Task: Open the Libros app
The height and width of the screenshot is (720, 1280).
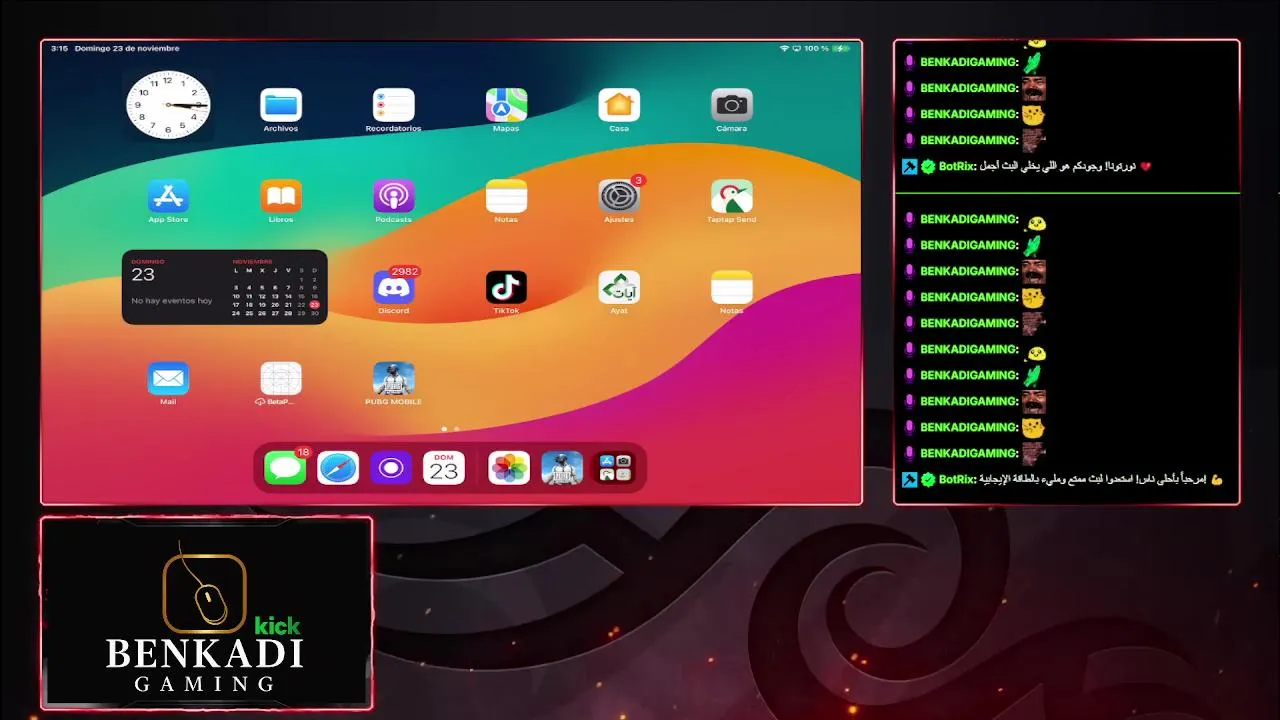Action: [x=281, y=196]
